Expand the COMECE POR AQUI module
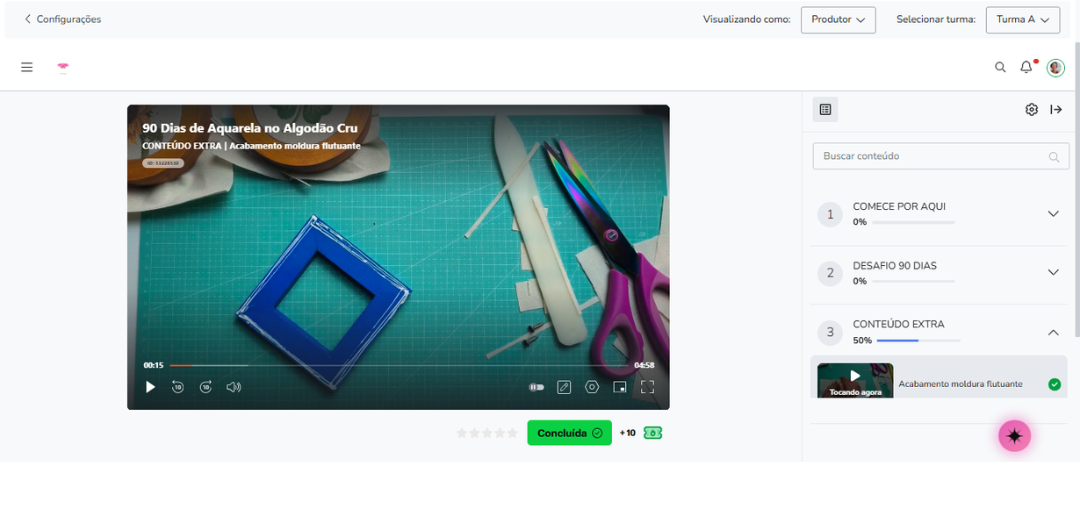The width and height of the screenshot is (1080, 505). 1053,214
